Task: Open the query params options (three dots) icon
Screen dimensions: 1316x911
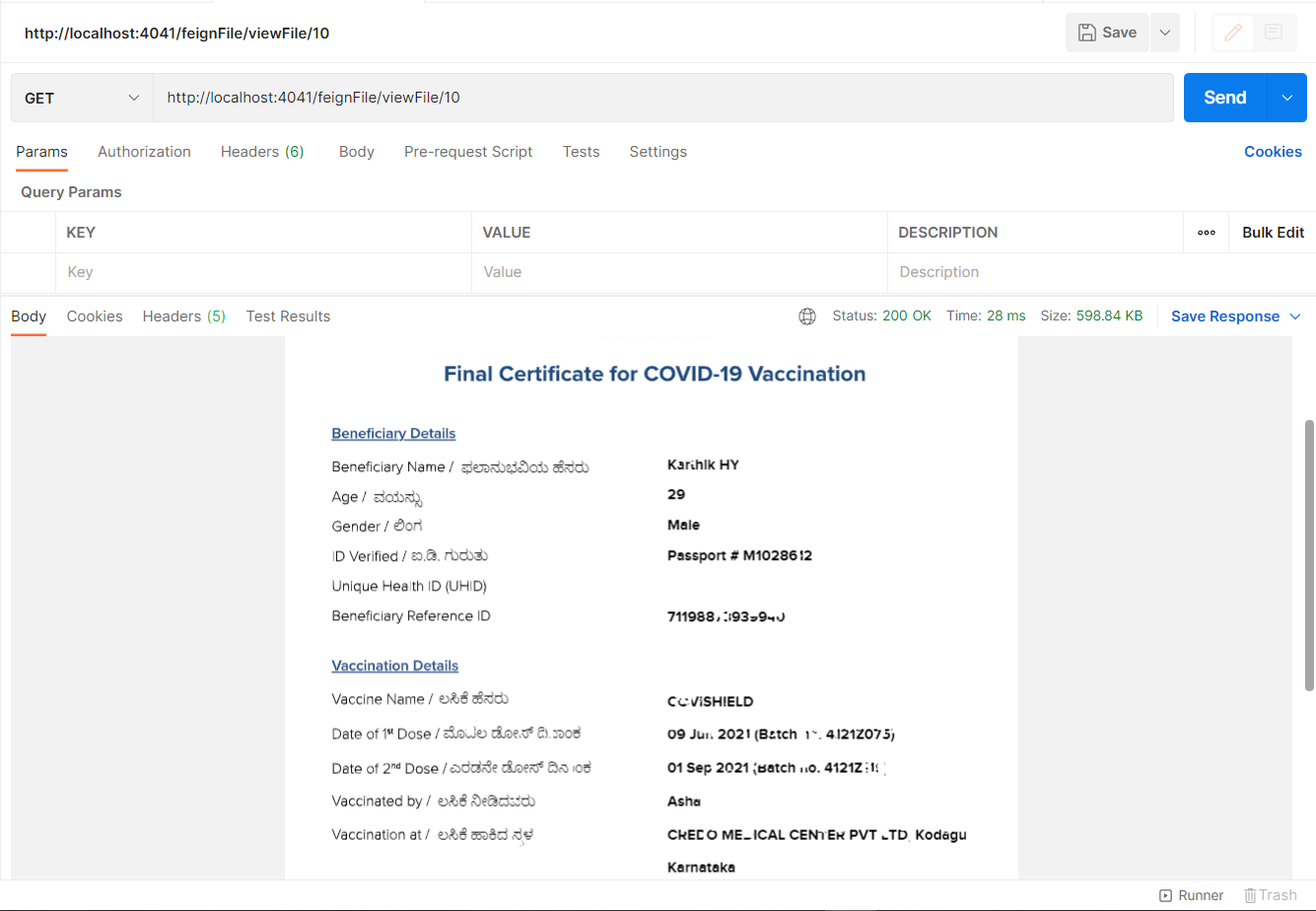Action: tap(1206, 232)
